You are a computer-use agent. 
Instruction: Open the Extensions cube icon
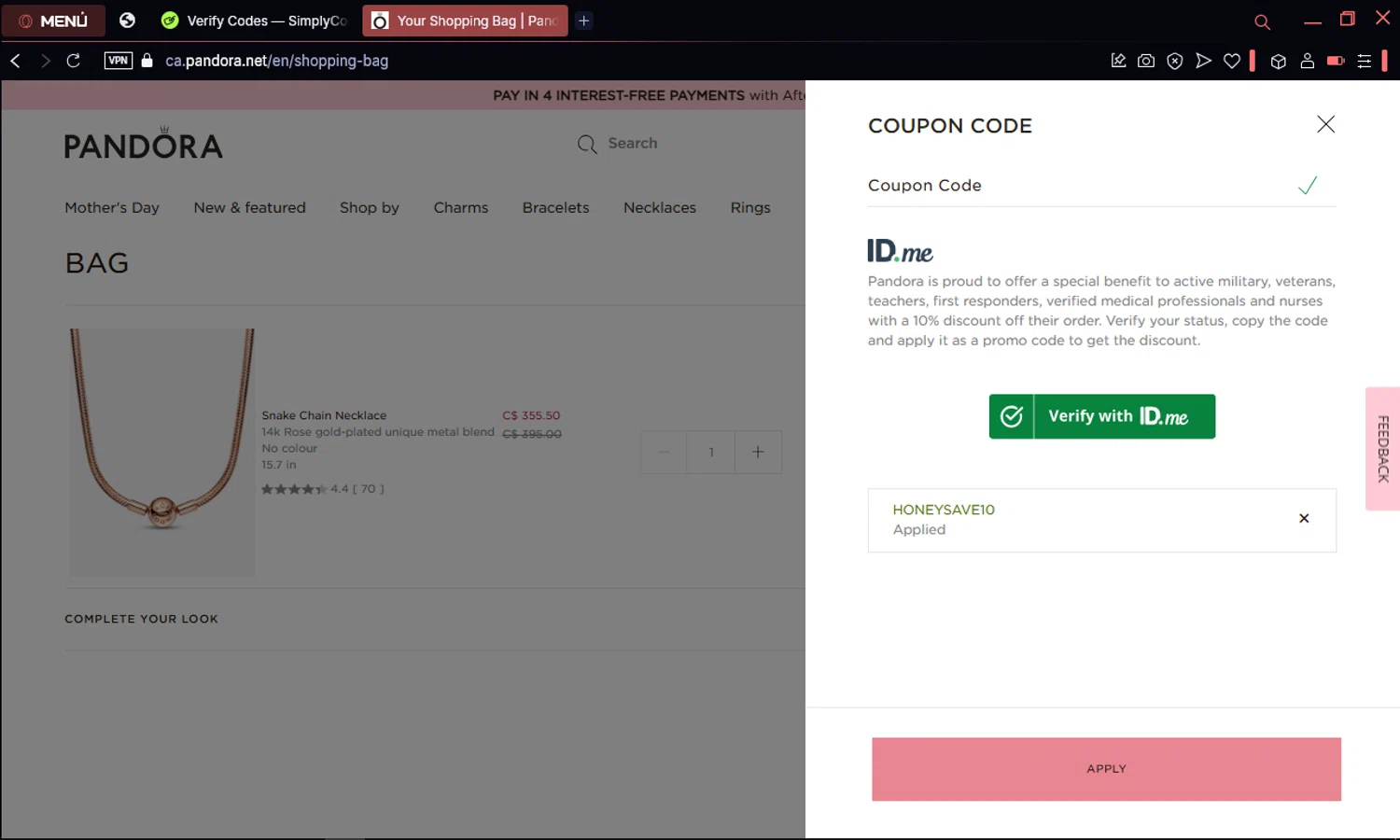tap(1279, 61)
